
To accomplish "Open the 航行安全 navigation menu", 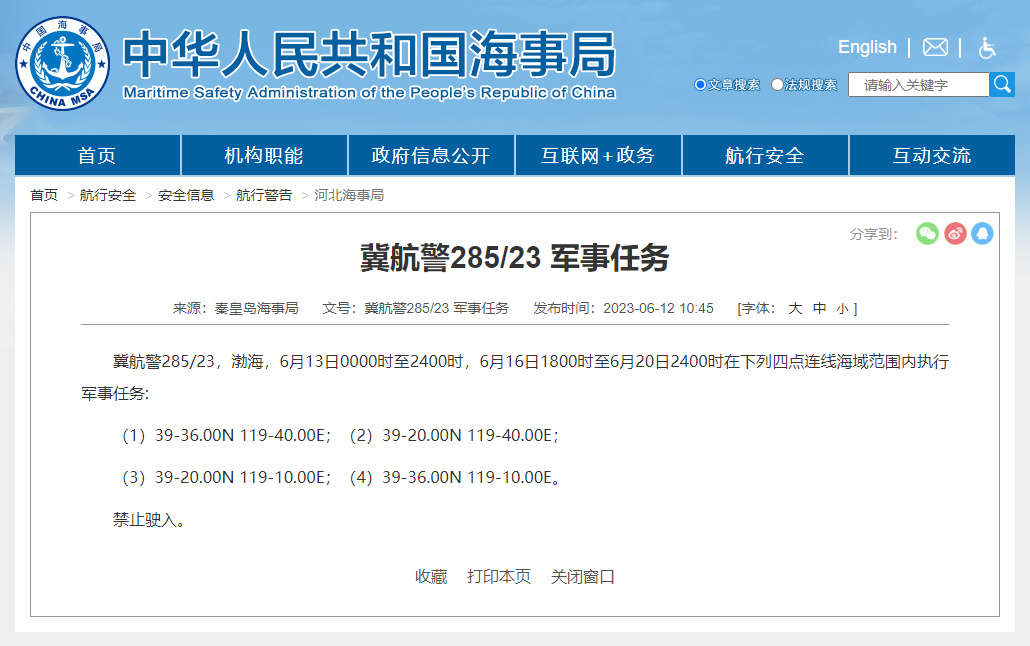I will coord(765,156).
